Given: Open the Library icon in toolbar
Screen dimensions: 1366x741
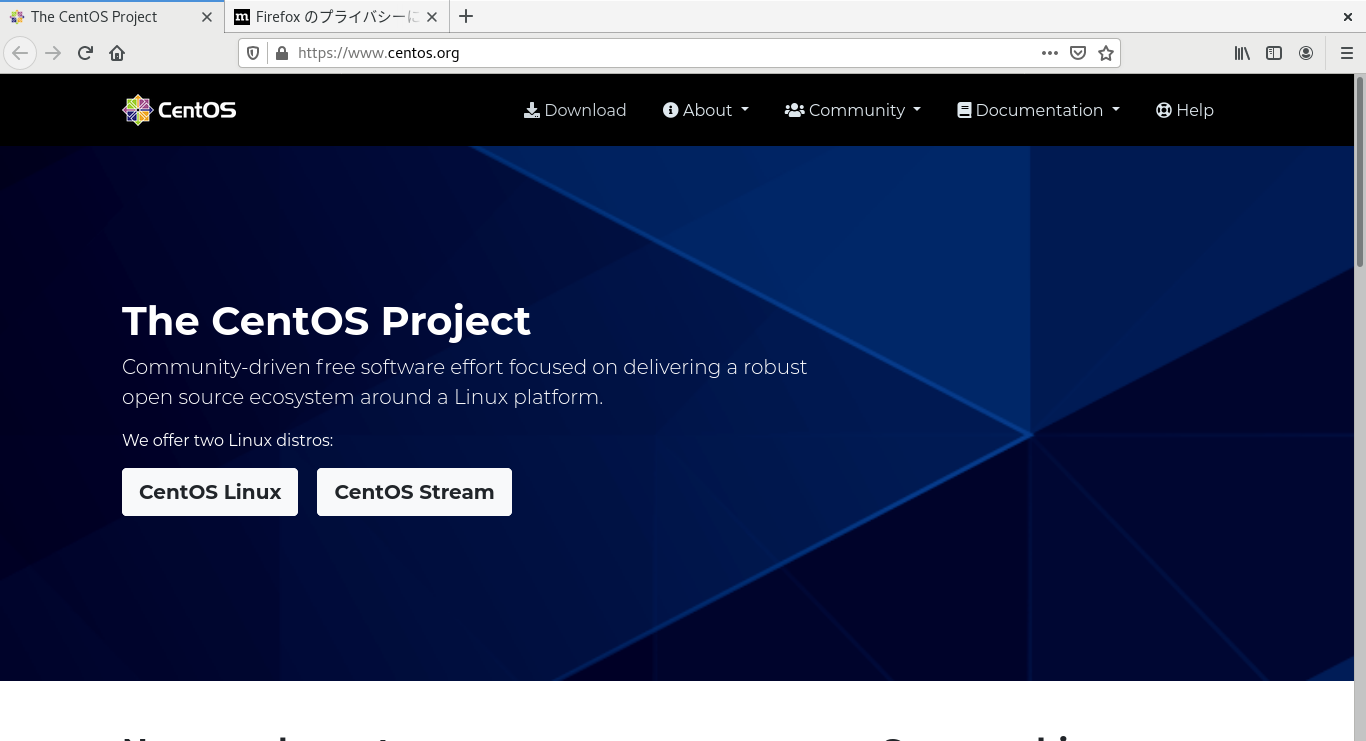Looking at the screenshot, I should pos(1242,53).
